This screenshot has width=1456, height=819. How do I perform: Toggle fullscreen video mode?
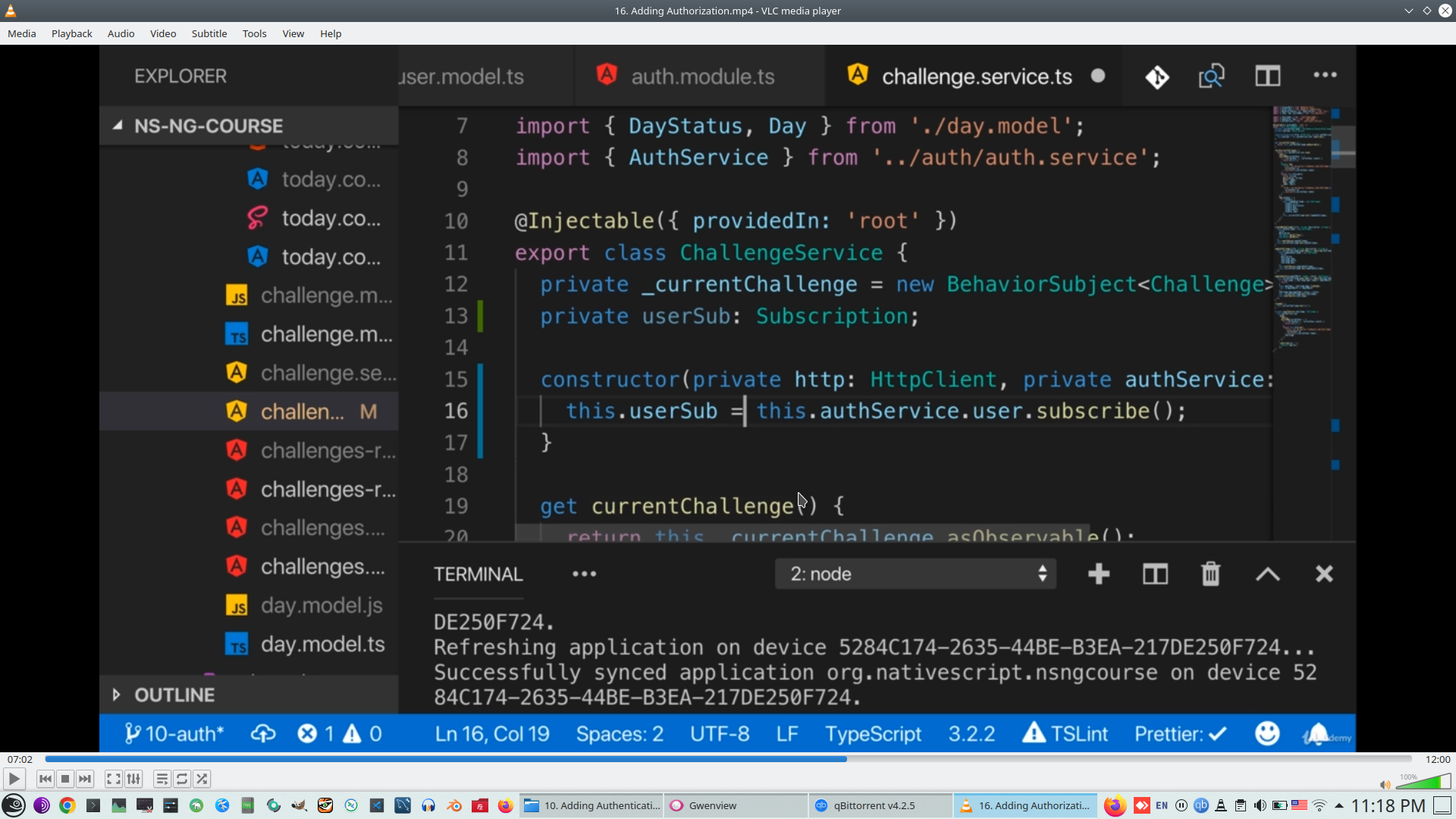tap(113, 779)
